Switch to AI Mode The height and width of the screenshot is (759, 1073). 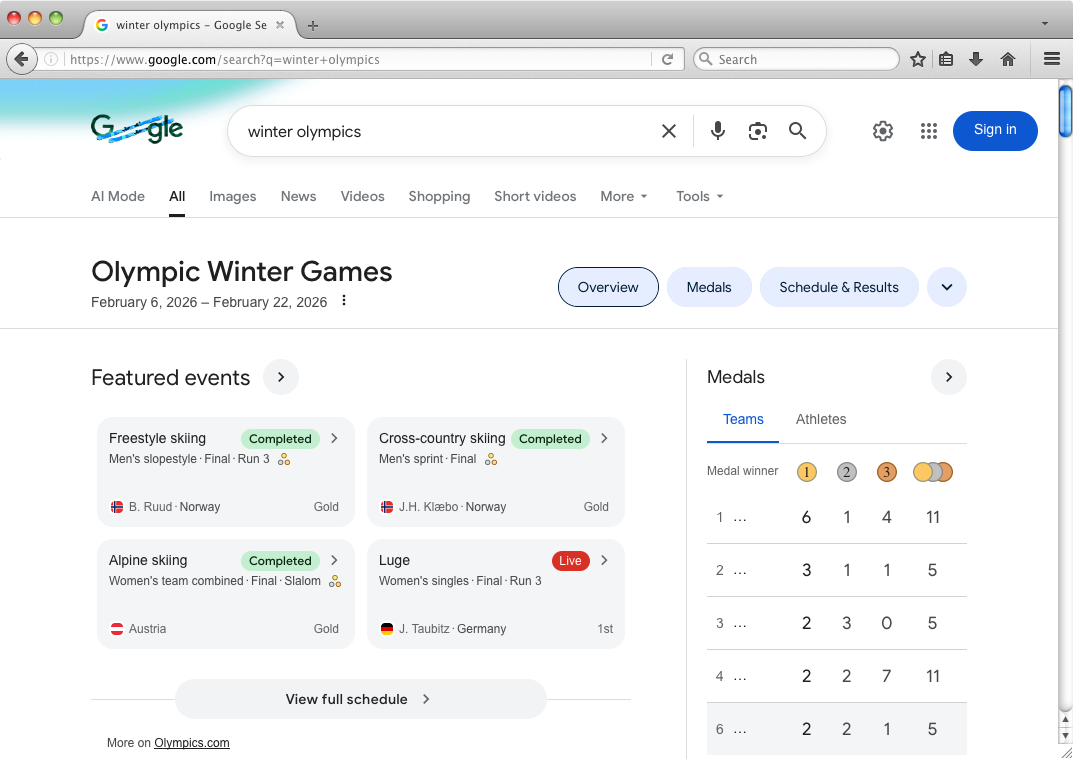[118, 196]
